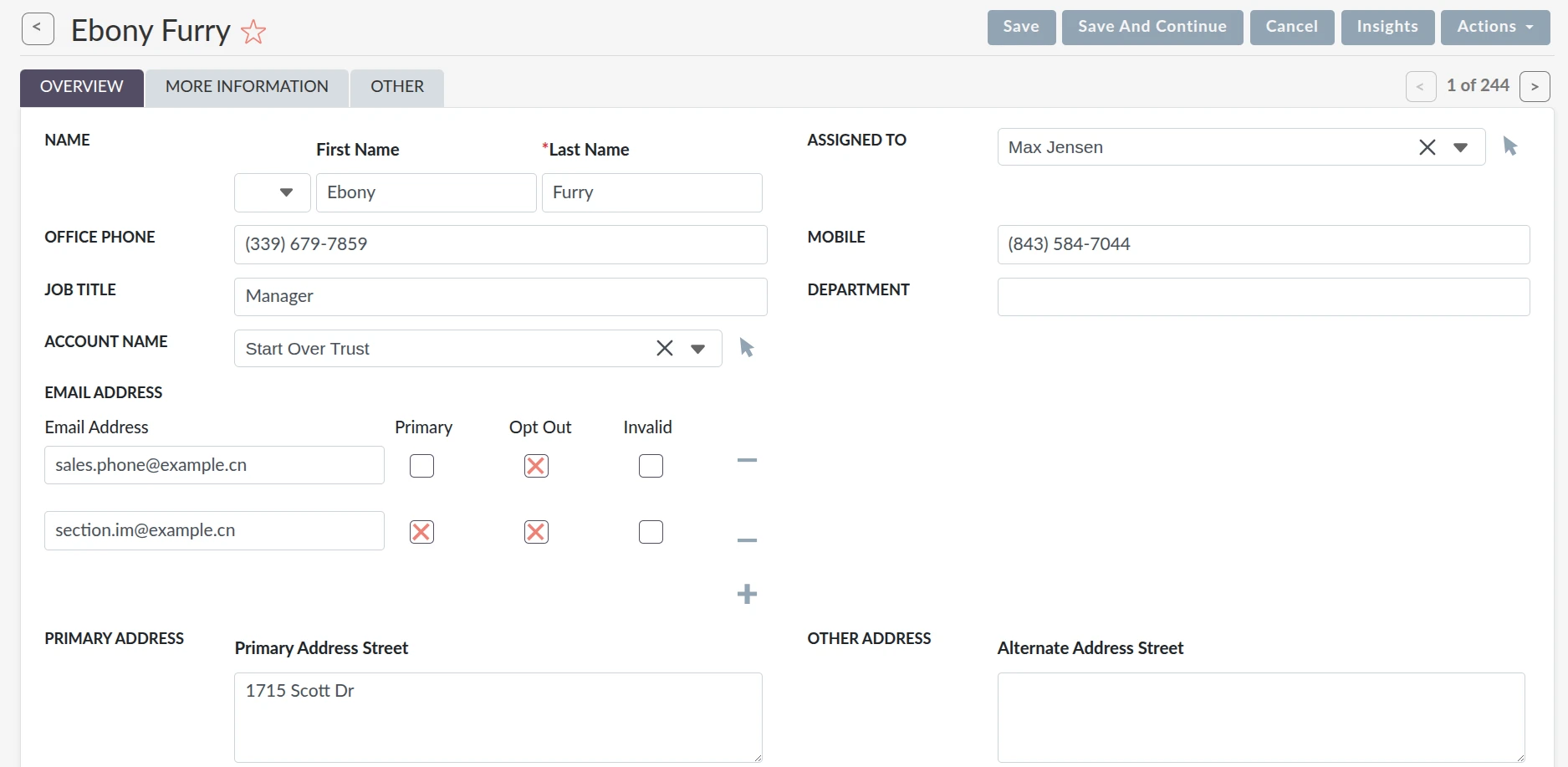
Task: Click the Job Title field with Manager
Action: click(500, 297)
